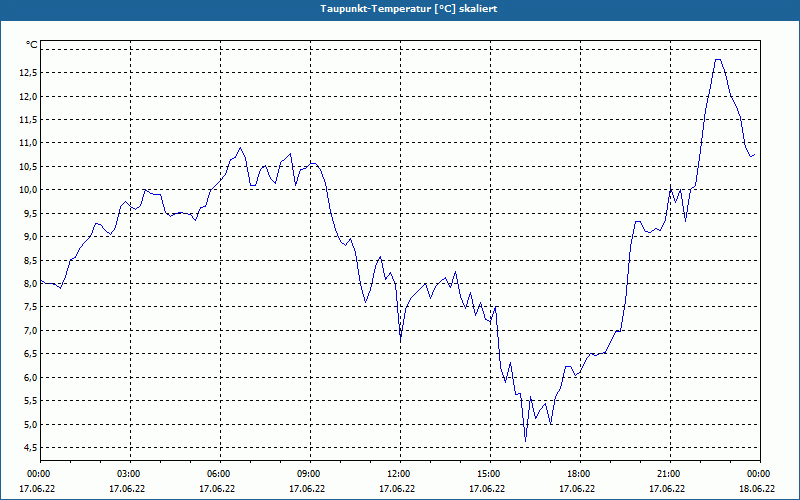This screenshot has width=800, height=500.
Task: Click the 12:00 time label
Action: pos(400,474)
